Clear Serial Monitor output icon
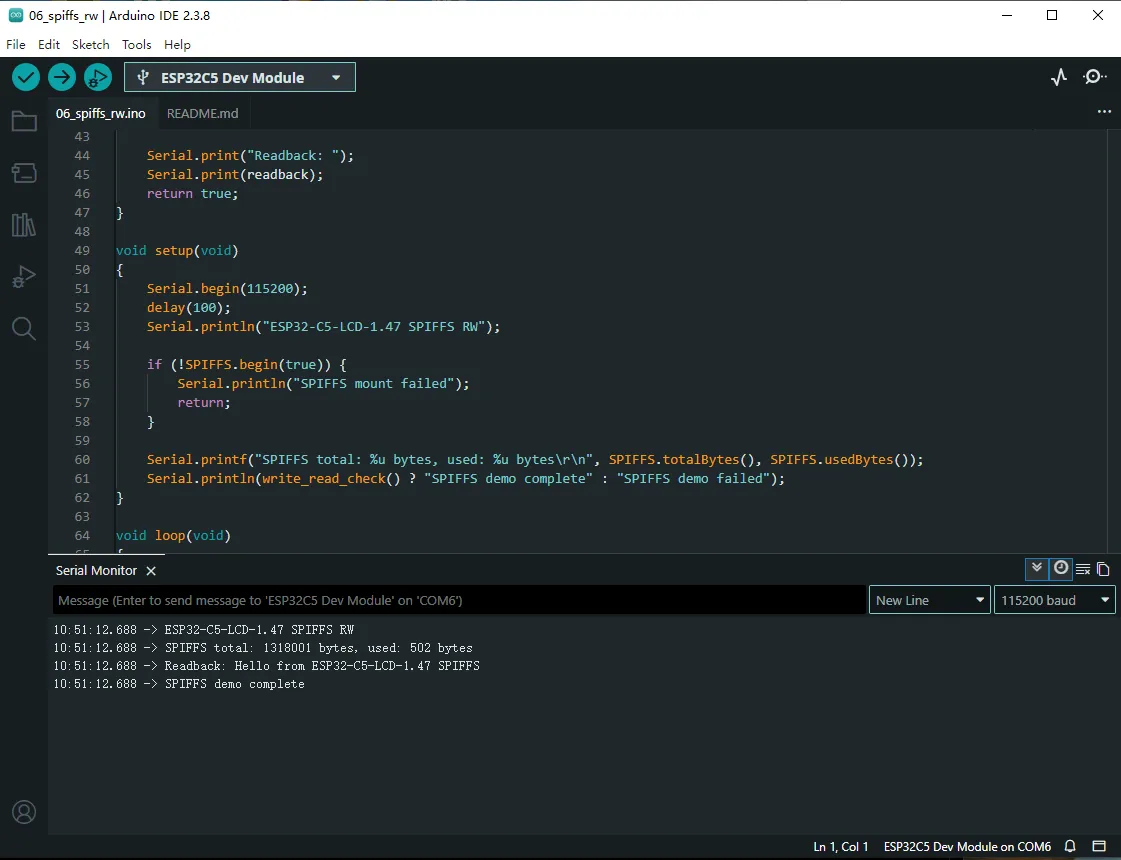The image size is (1121, 860). click(1083, 570)
